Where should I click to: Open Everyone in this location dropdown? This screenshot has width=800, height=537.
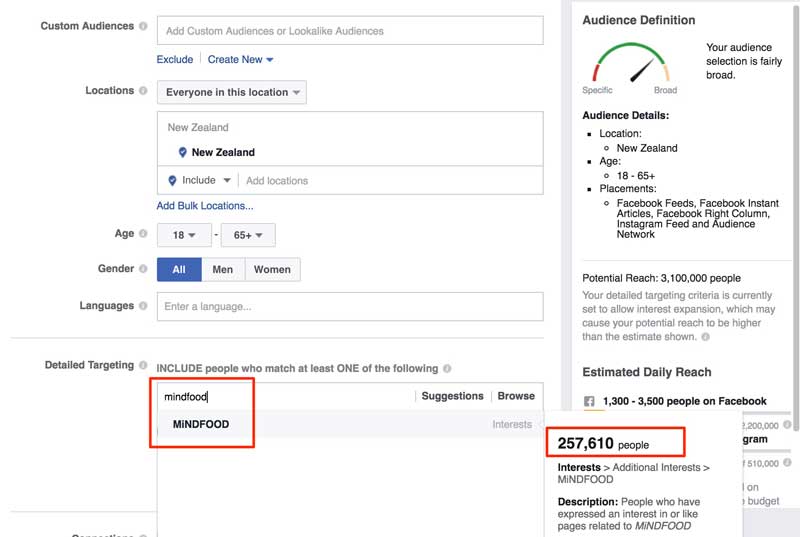point(232,92)
